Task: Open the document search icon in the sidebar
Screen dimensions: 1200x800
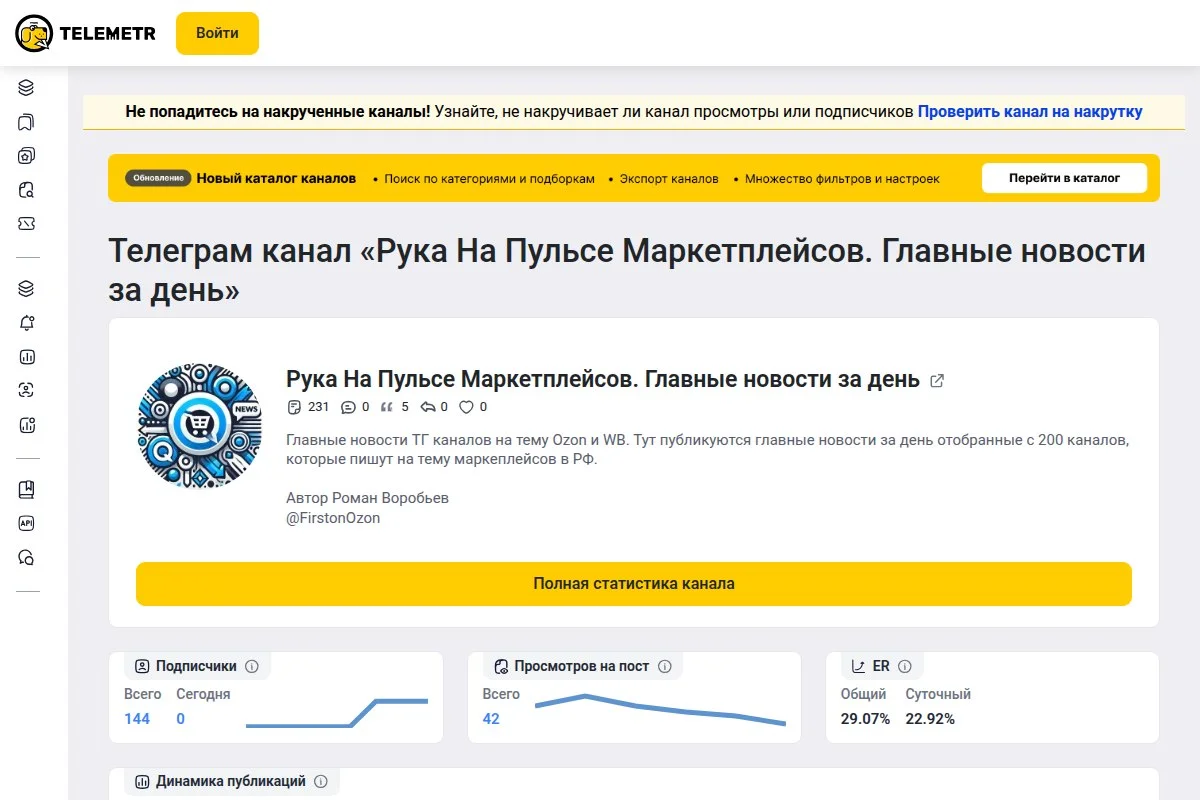Action: pos(27,190)
